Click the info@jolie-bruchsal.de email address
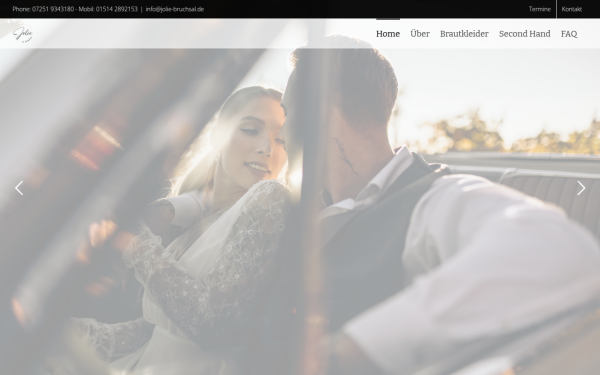The height and width of the screenshot is (375, 600). point(174,9)
